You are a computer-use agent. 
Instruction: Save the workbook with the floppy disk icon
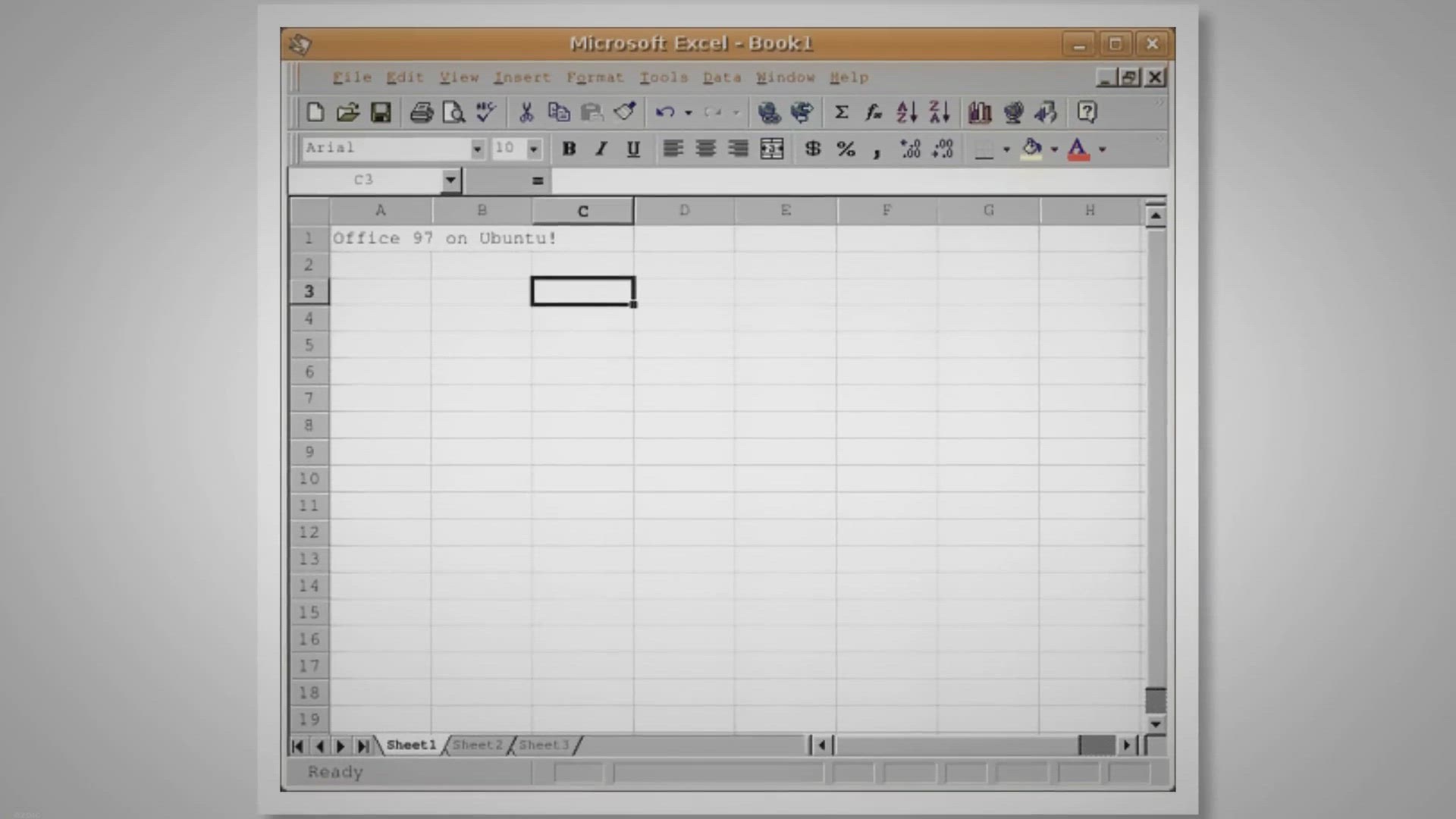(x=381, y=112)
